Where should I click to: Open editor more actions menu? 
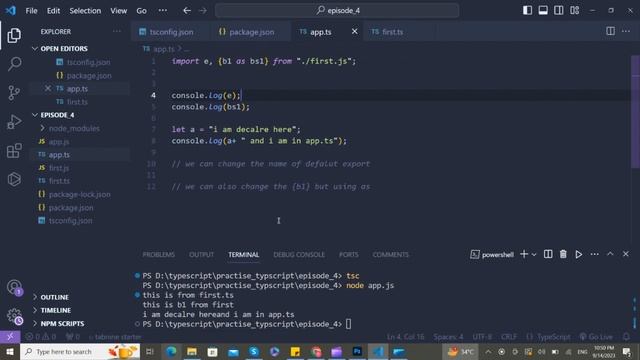[x=626, y=31]
